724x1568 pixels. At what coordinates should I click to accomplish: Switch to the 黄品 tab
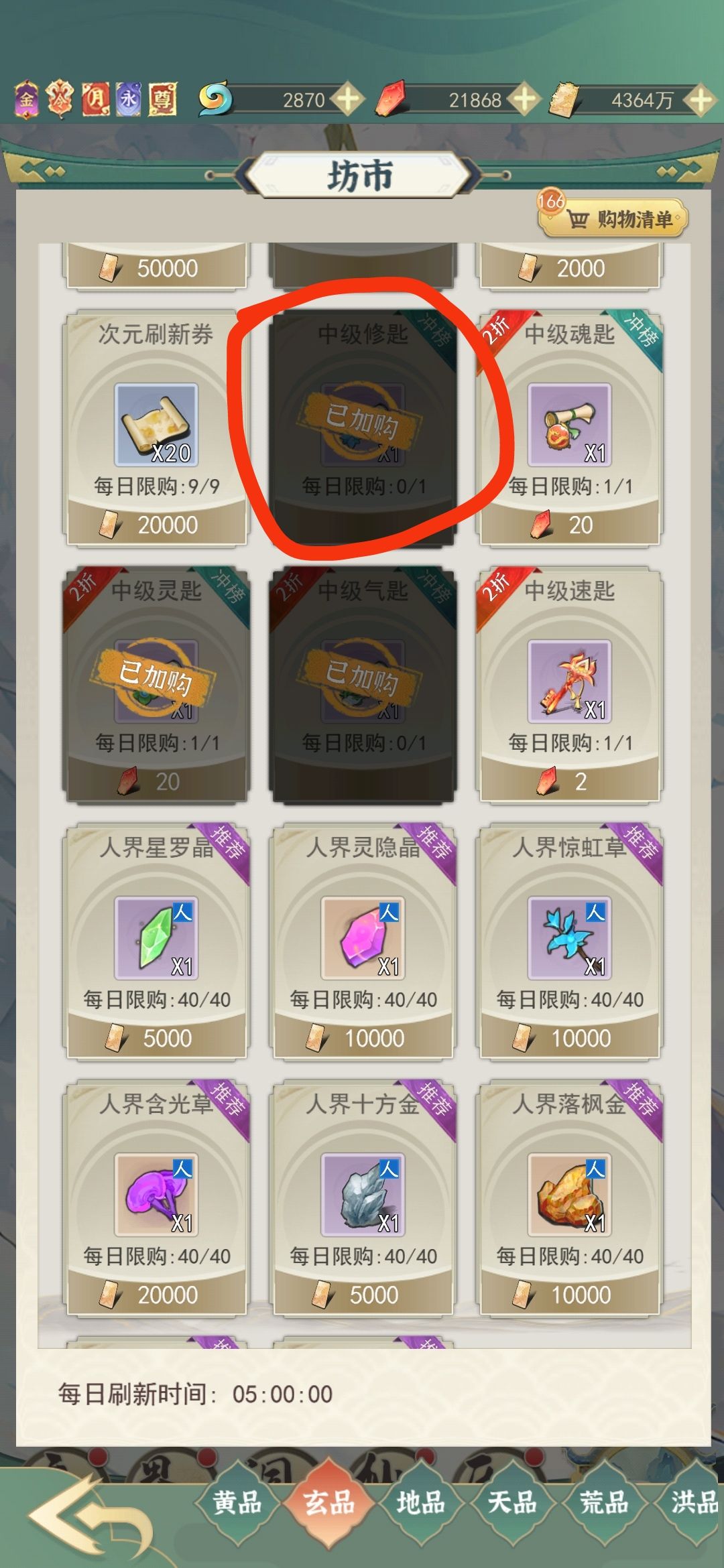click(x=237, y=1502)
